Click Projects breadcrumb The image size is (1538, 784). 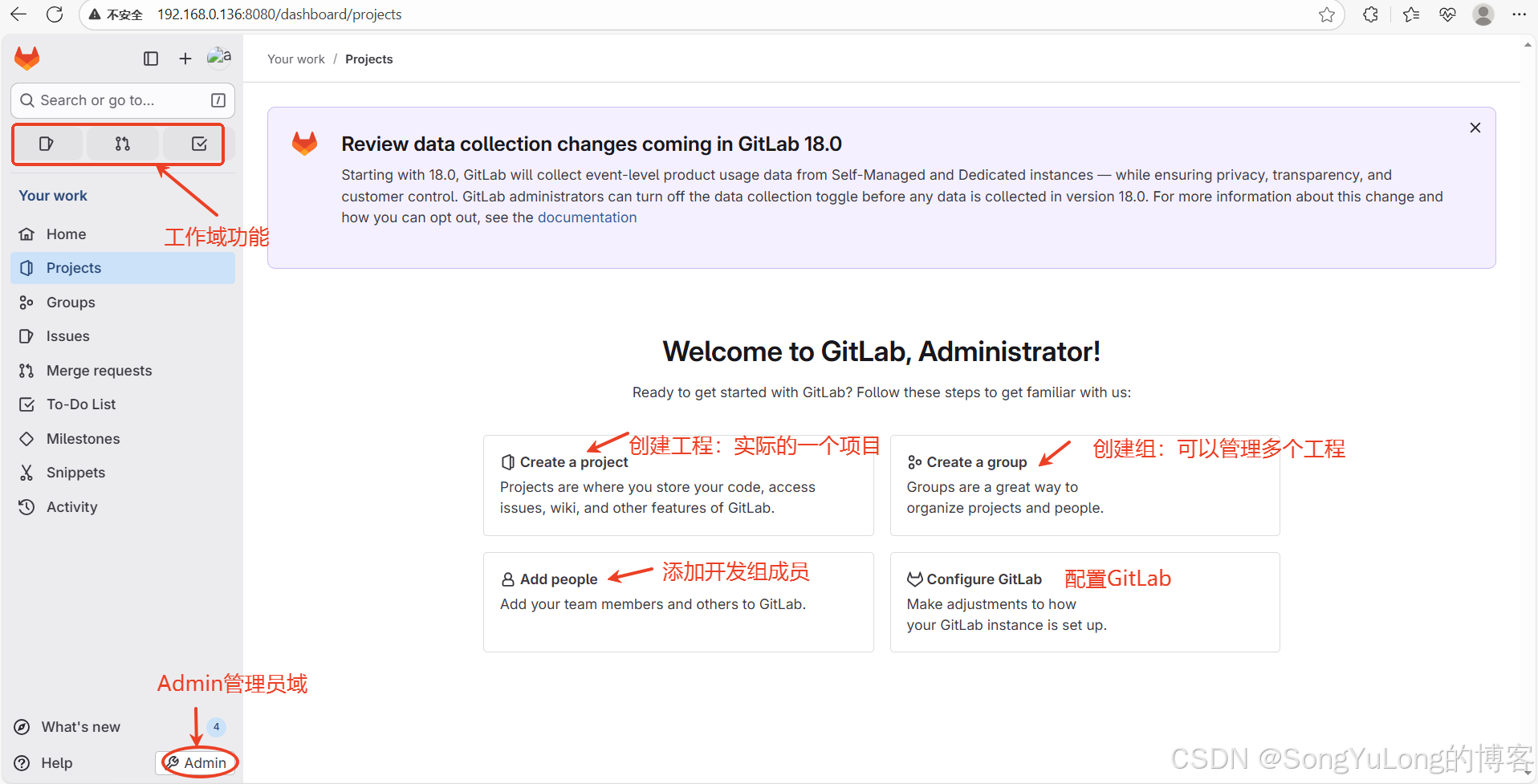pos(369,59)
